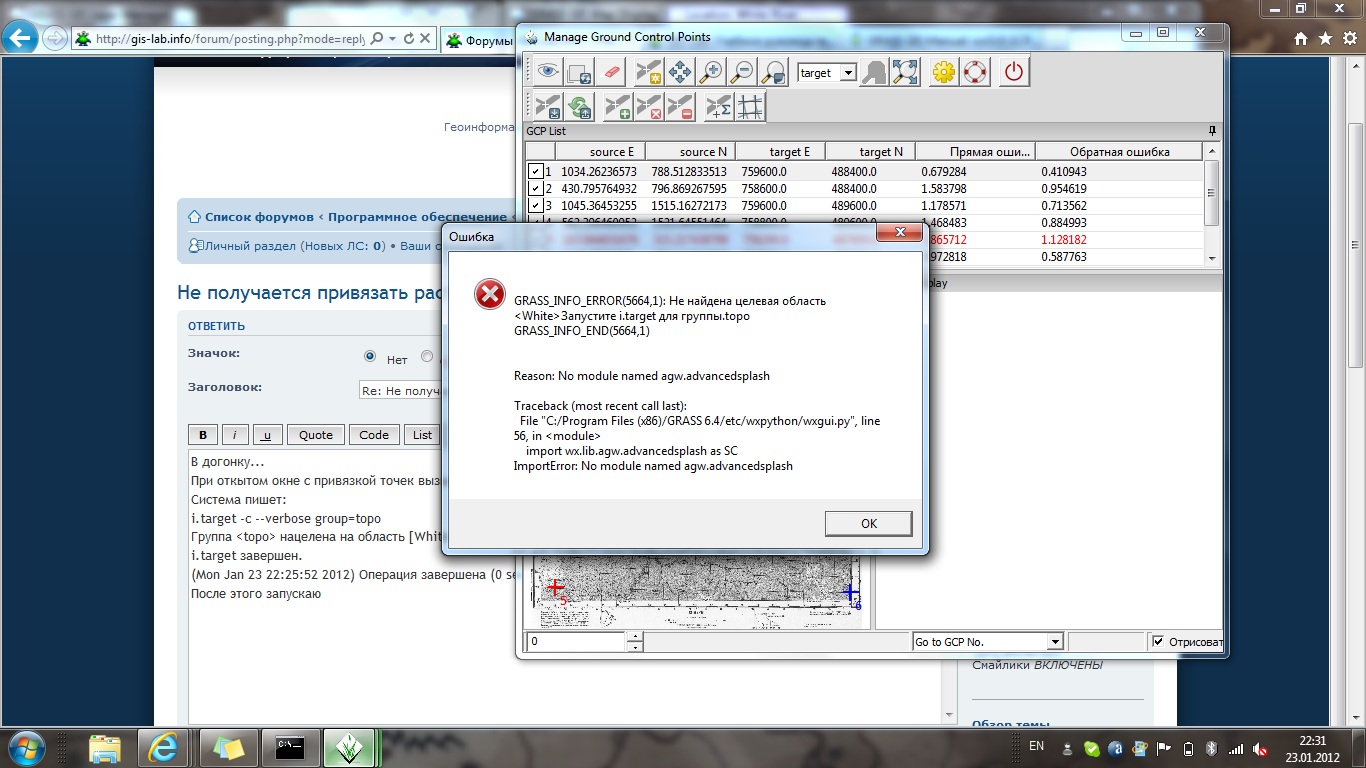Open browser tools gear icon

tap(1348, 39)
